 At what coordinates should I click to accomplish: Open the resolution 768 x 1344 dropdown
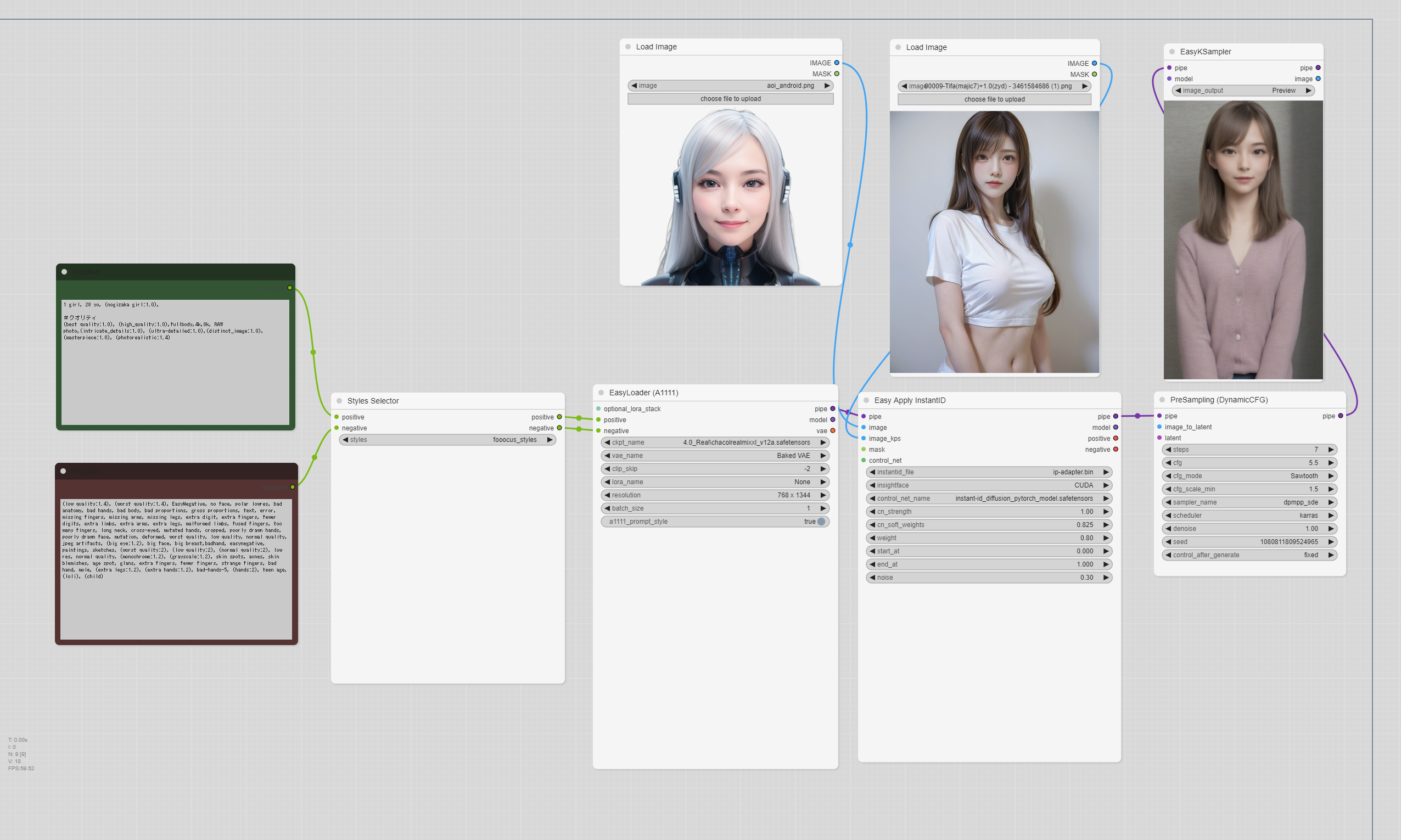click(x=715, y=495)
